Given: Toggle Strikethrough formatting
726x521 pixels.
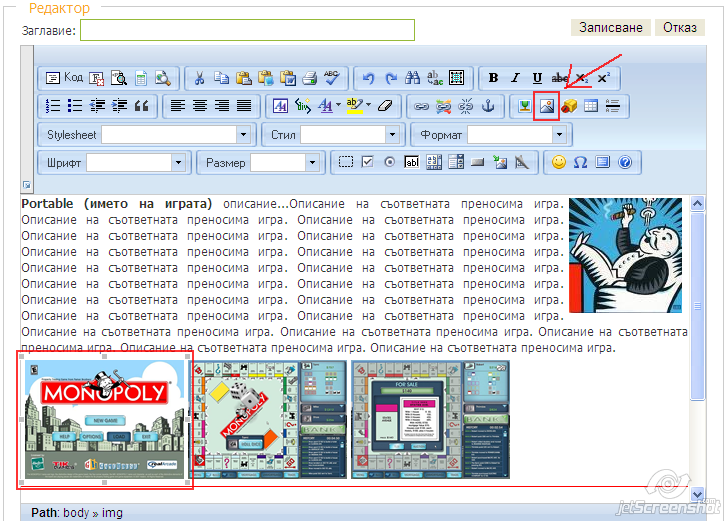Looking at the screenshot, I should [x=559, y=78].
